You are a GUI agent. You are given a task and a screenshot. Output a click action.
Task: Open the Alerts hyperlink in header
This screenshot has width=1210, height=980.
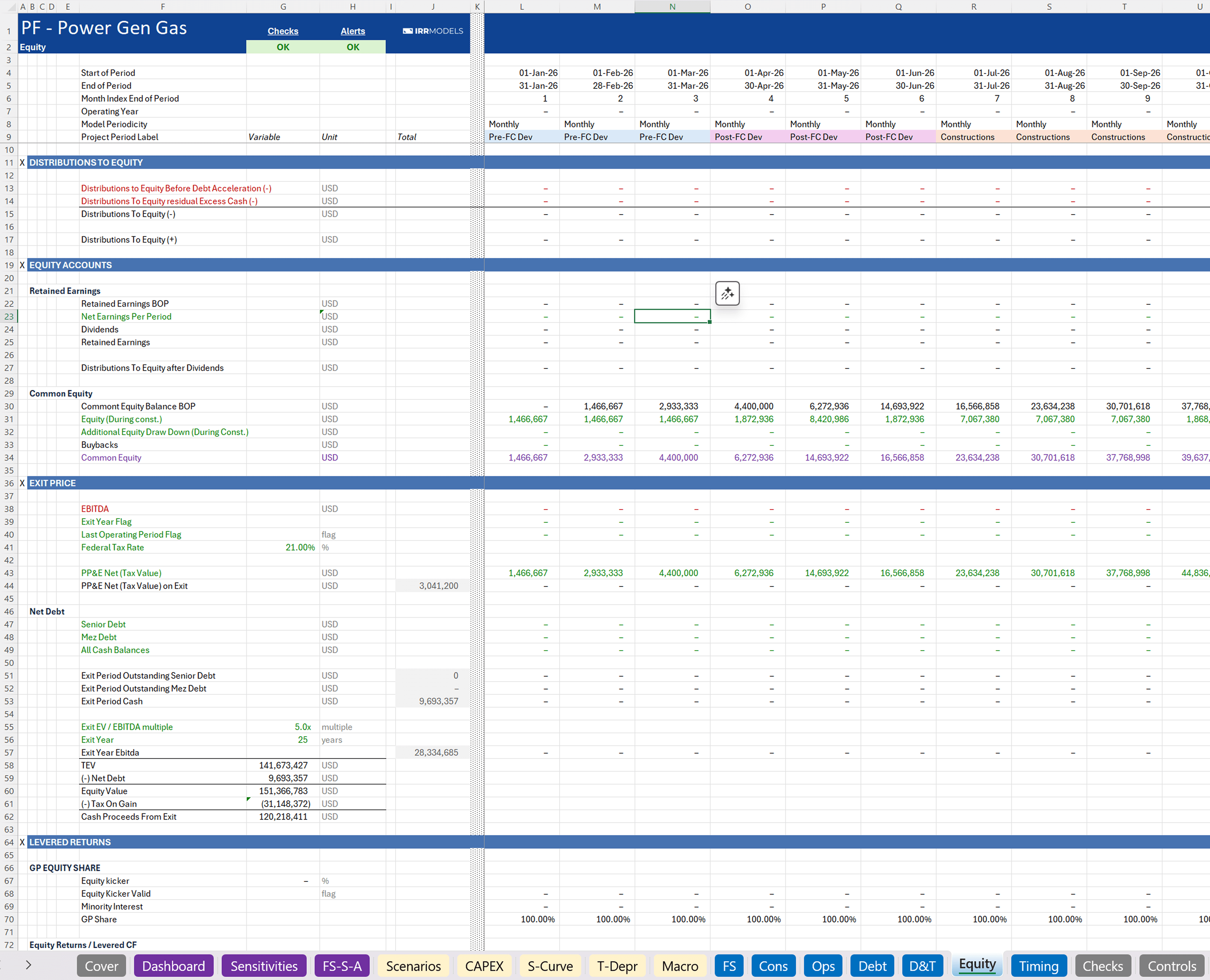(x=353, y=31)
